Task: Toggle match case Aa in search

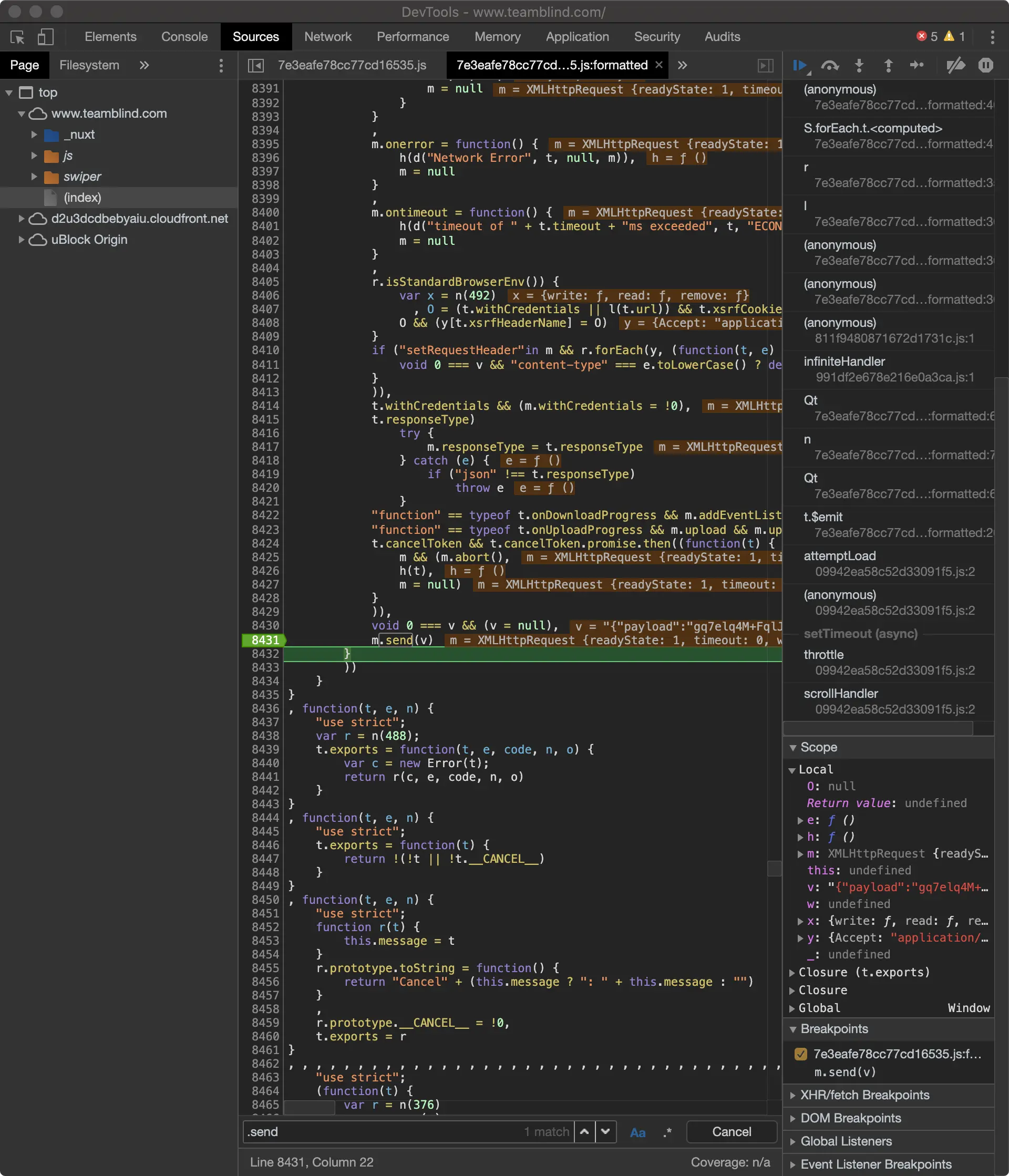Action: pyautogui.click(x=637, y=1132)
